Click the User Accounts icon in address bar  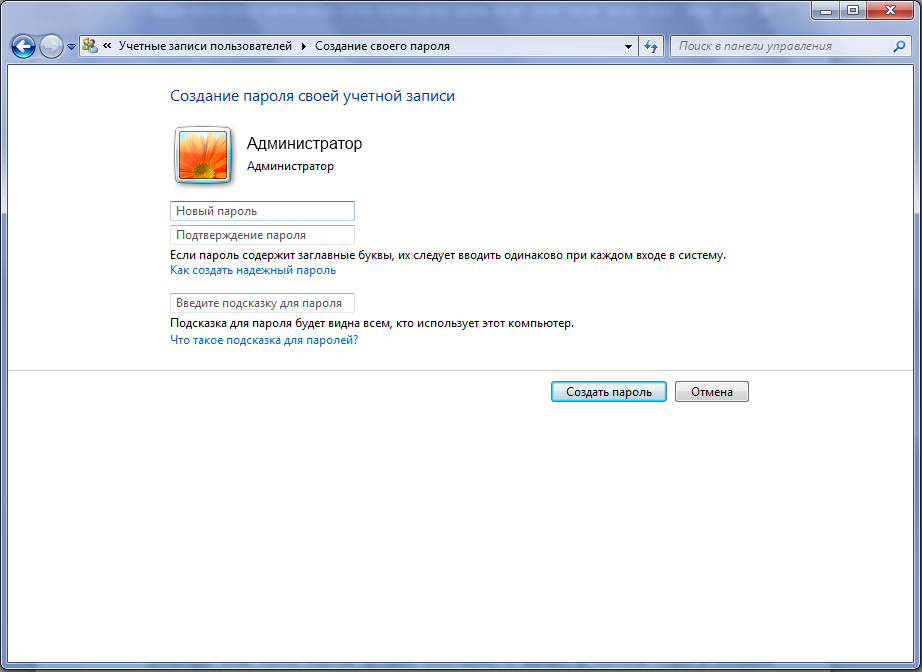[x=90, y=46]
